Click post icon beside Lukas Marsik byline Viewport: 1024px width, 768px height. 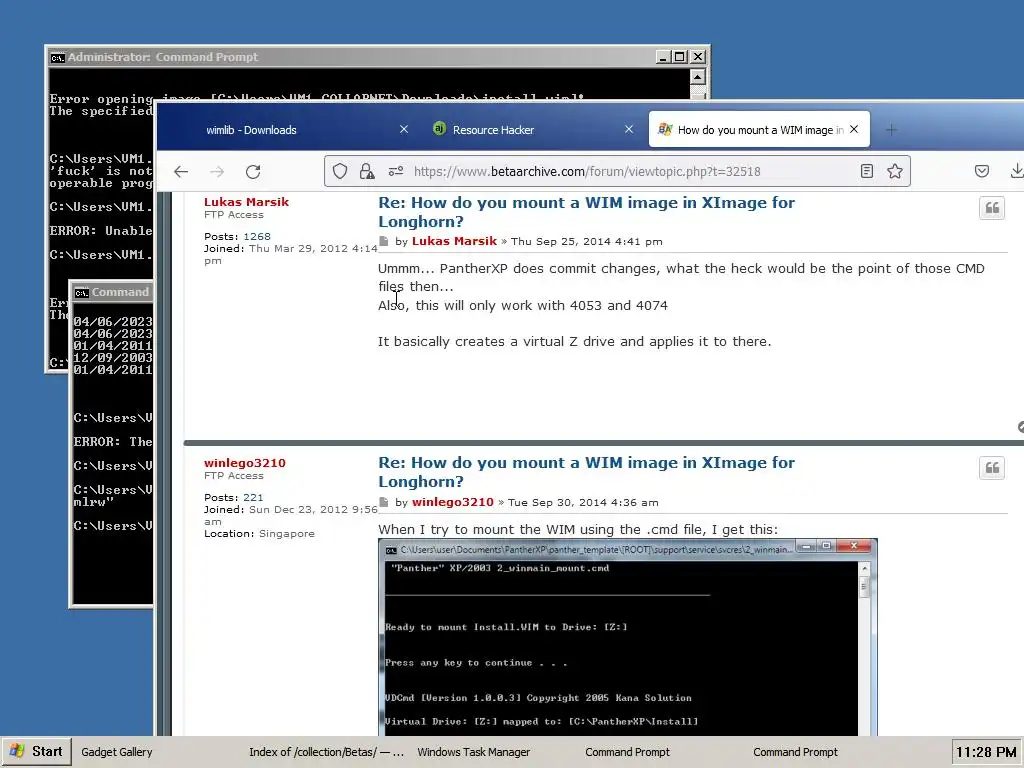pyautogui.click(x=384, y=242)
